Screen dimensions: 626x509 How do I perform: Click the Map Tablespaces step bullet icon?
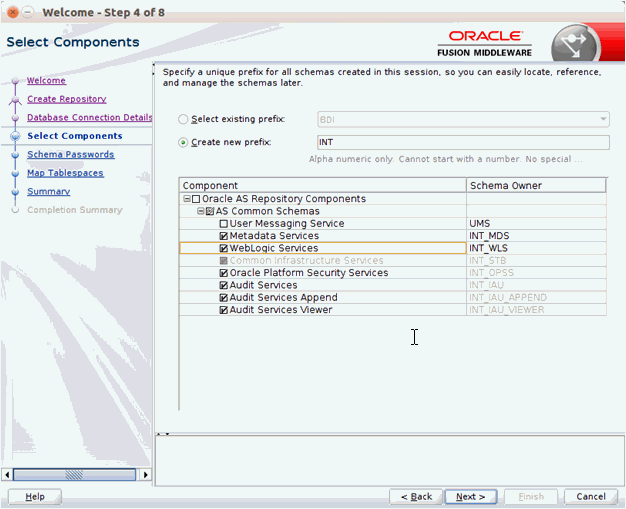tap(15, 173)
